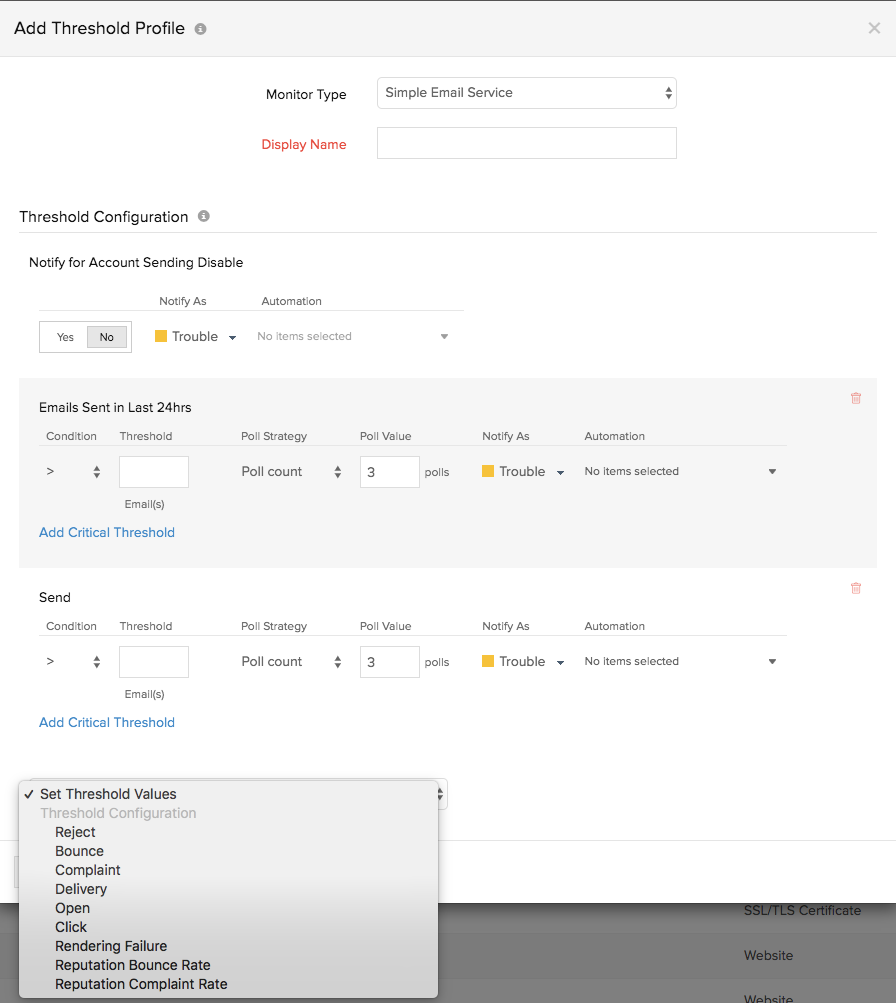Click Poll Value field in Send row
This screenshot has height=1003, width=896.
(389, 662)
